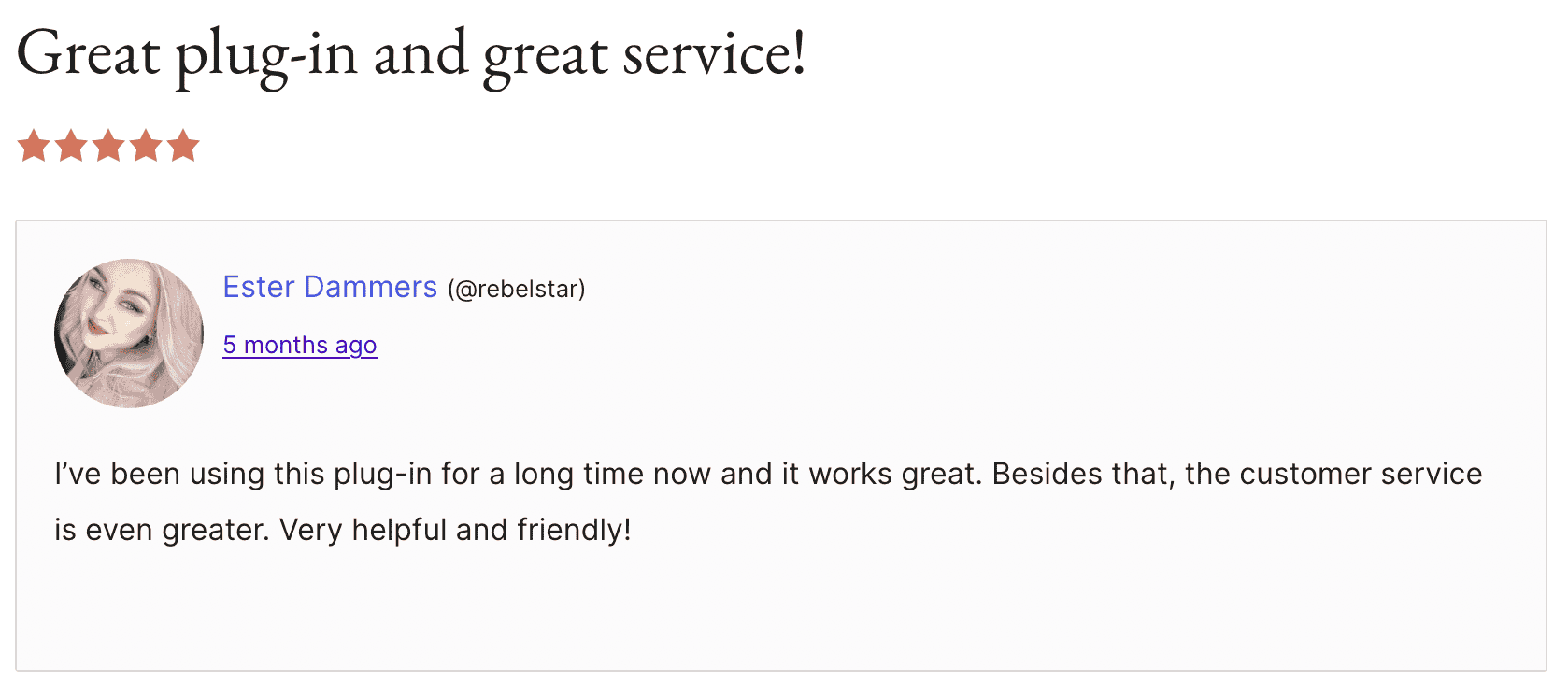This screenshot has width=1568, height=682.
Task: Click the fifth rating star
Action: pyautogui.click(x=183, y=146)
